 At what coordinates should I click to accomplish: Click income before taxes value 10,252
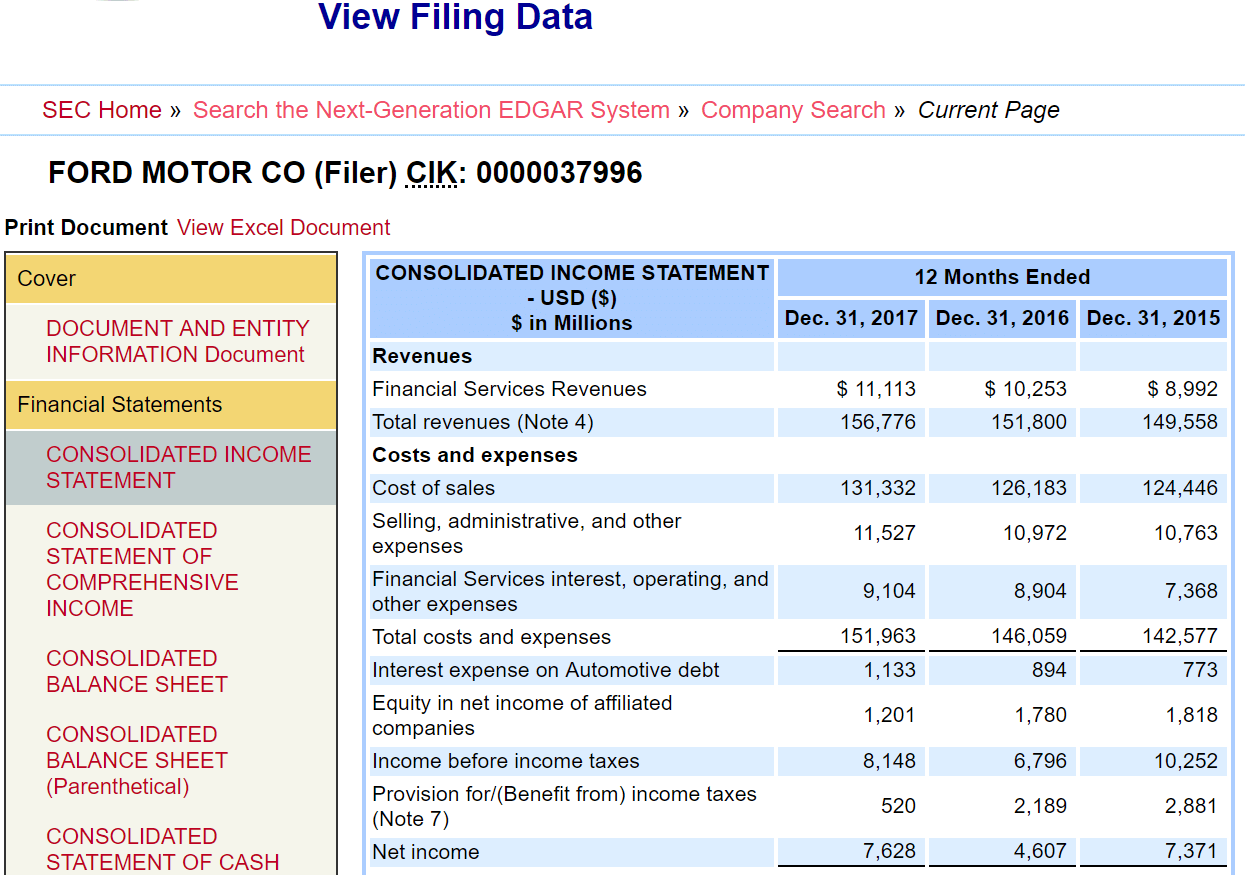click(x=1186, y=761)
